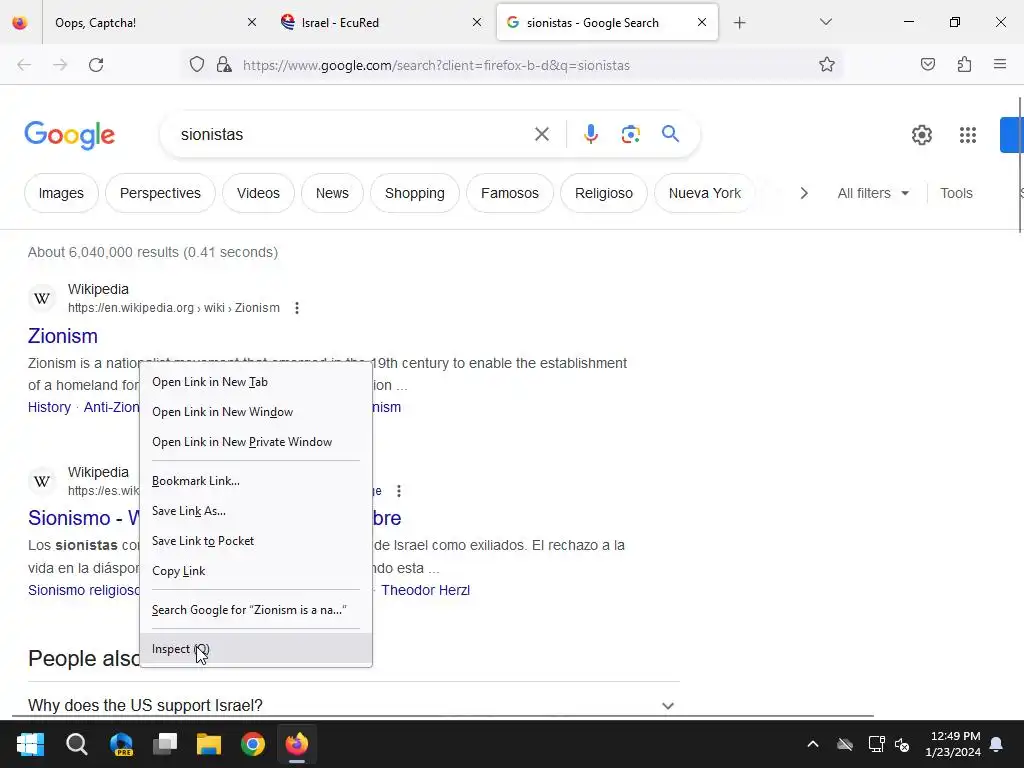The height and width of the screenshot is (768, 1024).
Task: Show hidden system tray icons
Action: (x=812, y=744)
